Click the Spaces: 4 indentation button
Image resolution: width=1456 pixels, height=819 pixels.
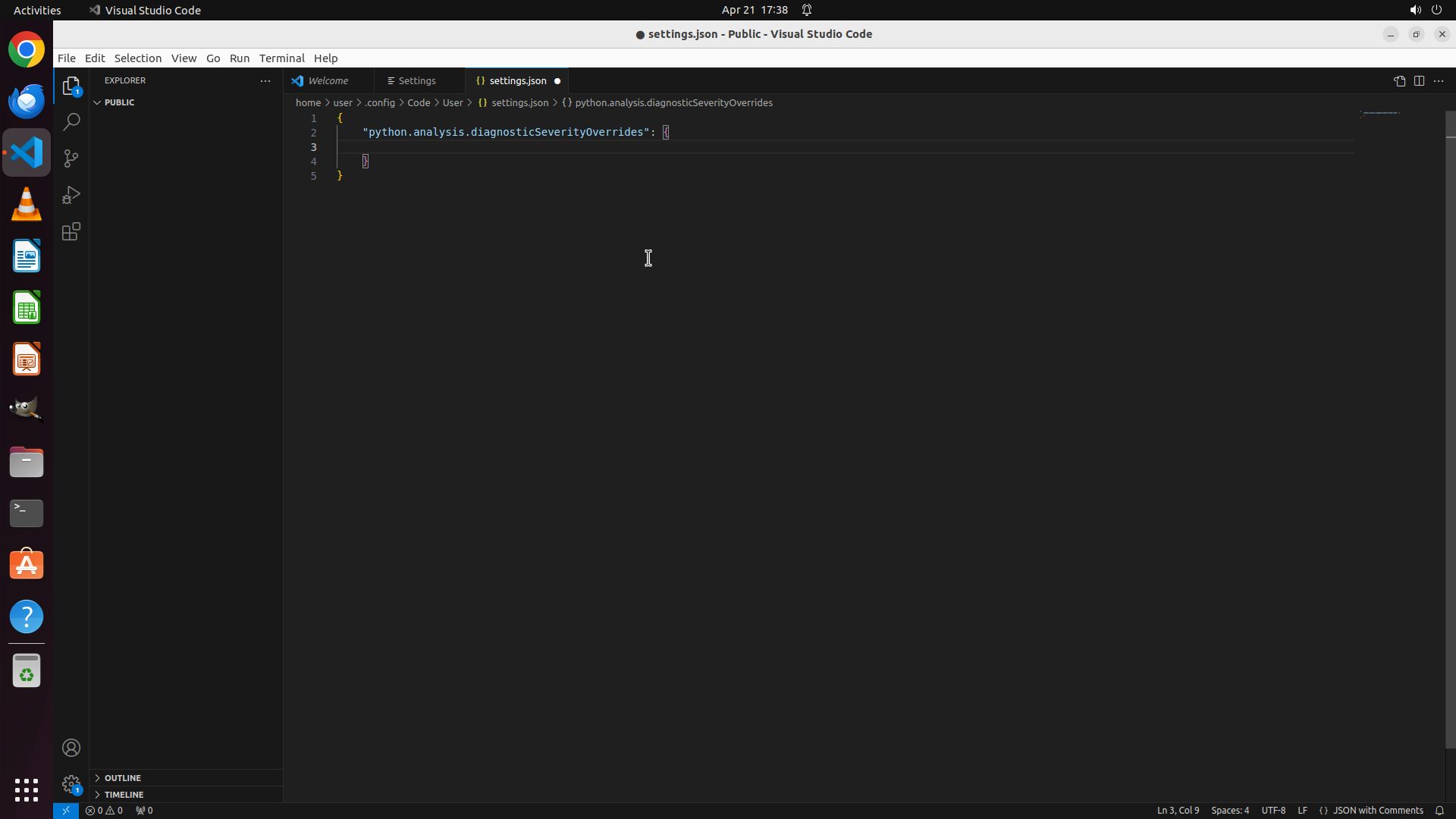1229,810
